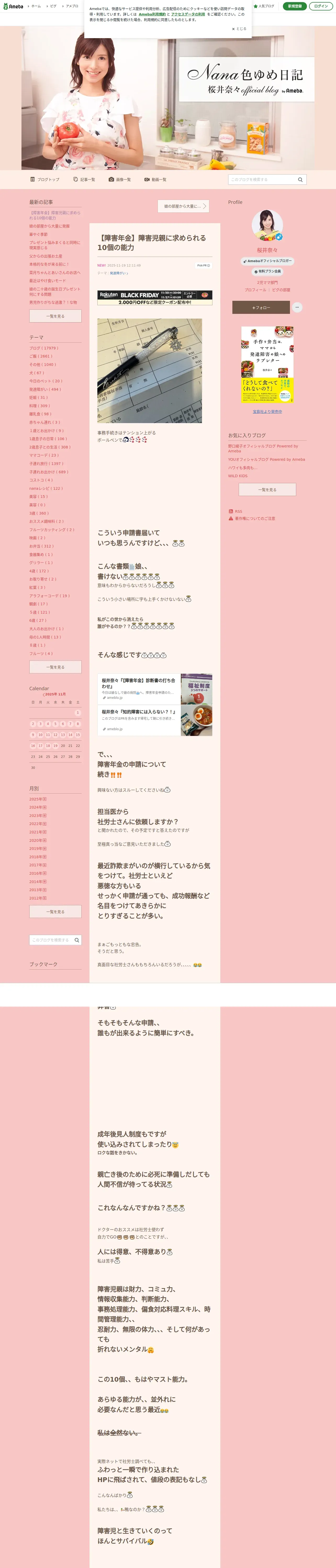Open YOUオフィシャルブログ favorite link
336x1568 pixels.
pyautogui.click(x=266, y=460)
